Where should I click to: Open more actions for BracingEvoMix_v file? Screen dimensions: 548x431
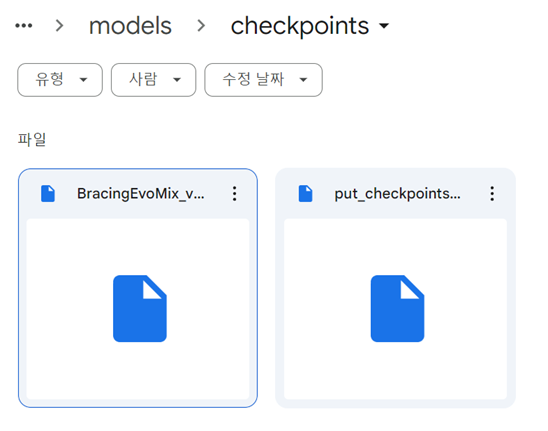pyautogui.click(x=235, y=193)
